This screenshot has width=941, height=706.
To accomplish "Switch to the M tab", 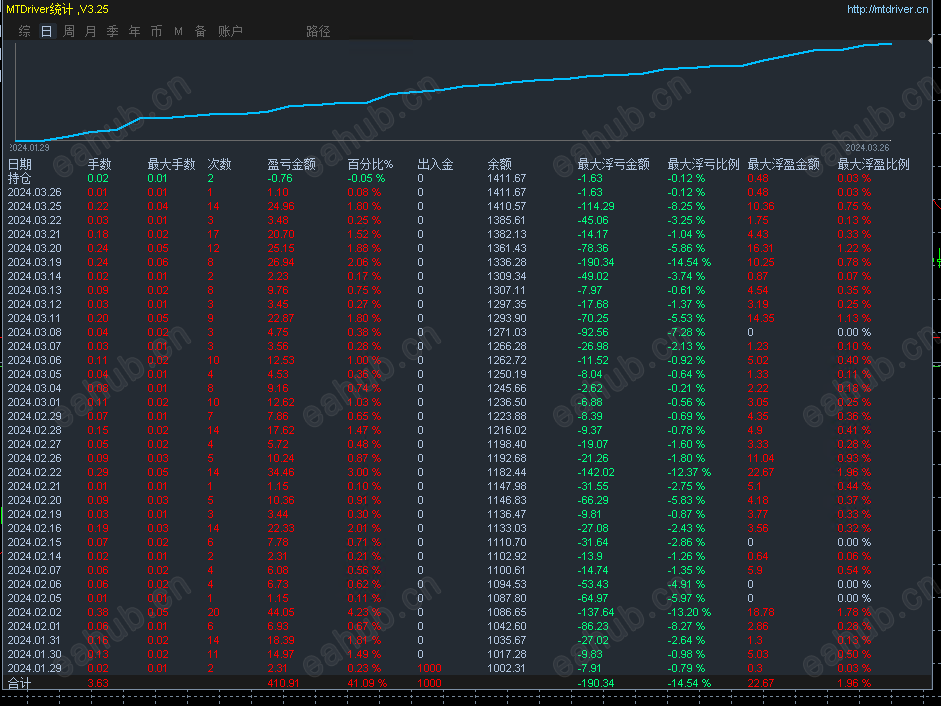I will point(178,31).
